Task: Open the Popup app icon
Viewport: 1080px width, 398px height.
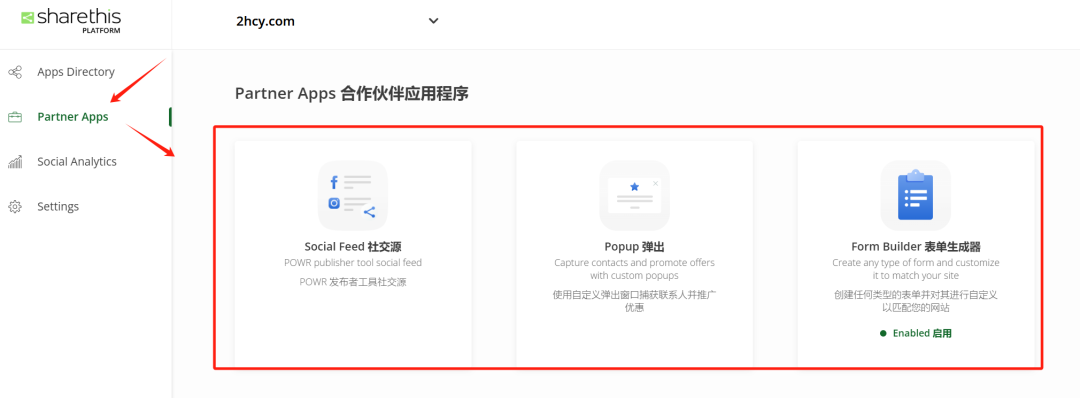Action: coord(634,196)
